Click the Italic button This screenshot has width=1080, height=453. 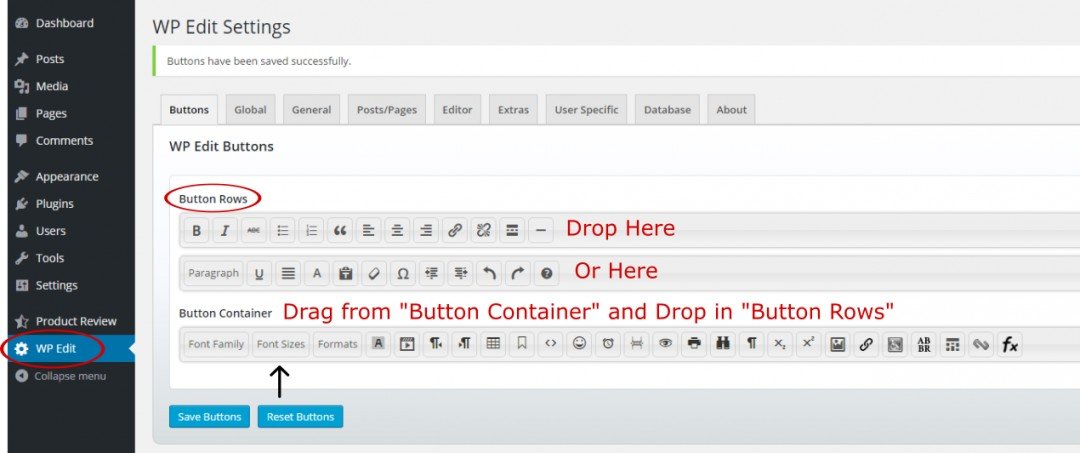coord(225,231)
